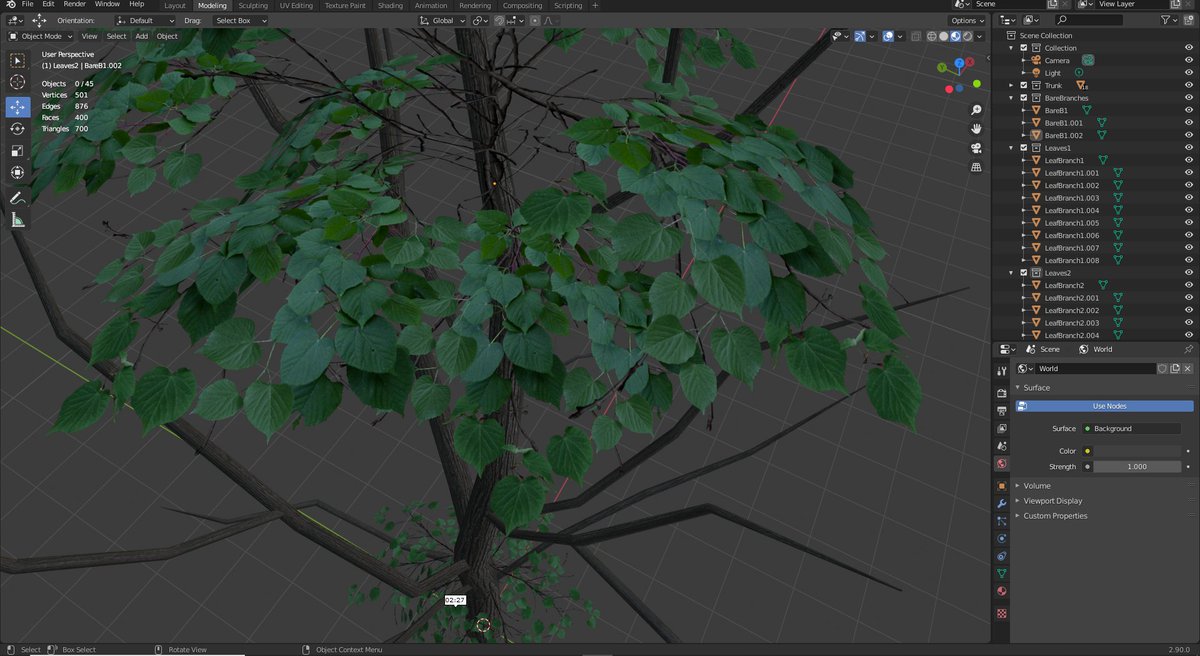This screenshot has width=1200, height=656.
Task: Toggle viewport overlays button
Action: pyautogui.click(x=888, y=36)
